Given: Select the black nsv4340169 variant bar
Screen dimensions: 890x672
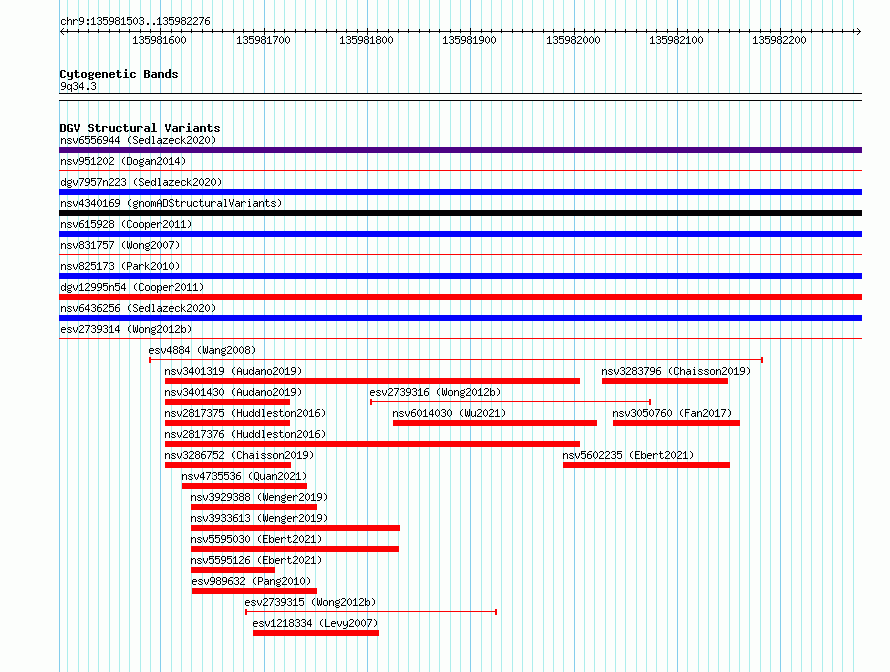Looking at the screenshot, I should pos(460,213).
